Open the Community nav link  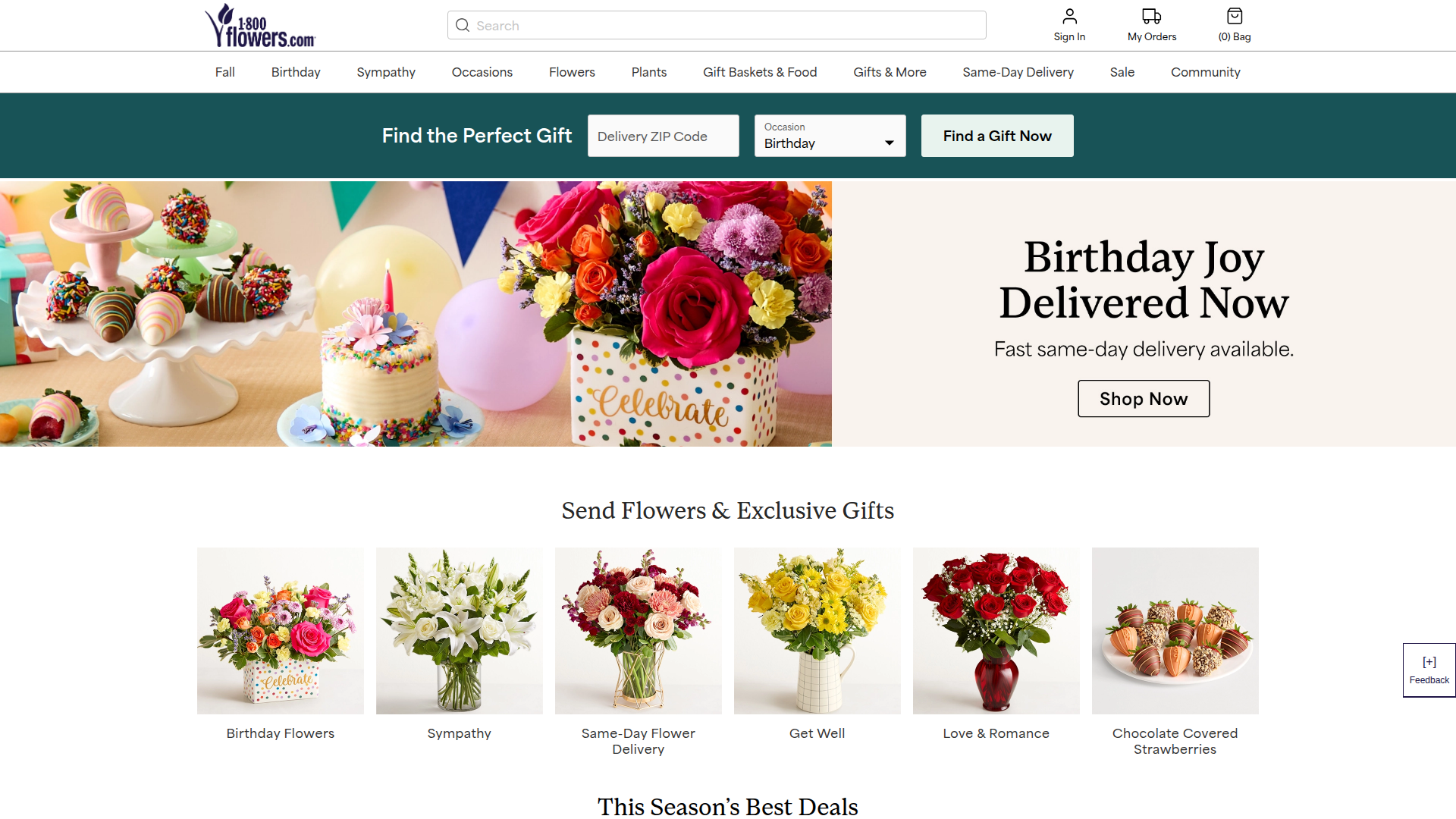click(1205, 72)
